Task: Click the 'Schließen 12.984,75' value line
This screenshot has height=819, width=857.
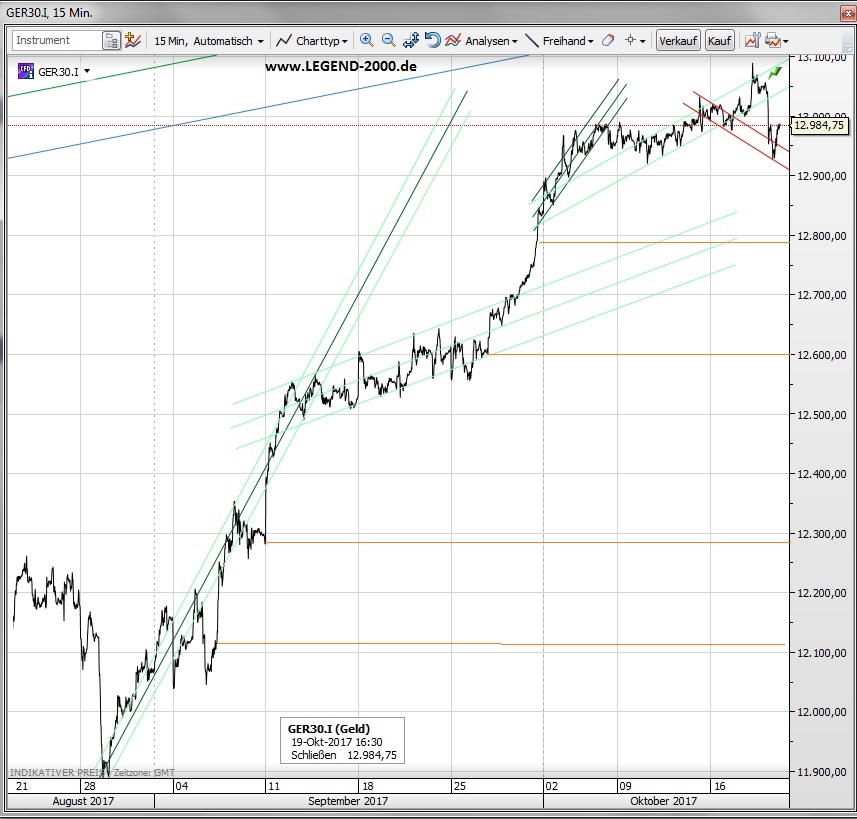Action: click(344, 755)
